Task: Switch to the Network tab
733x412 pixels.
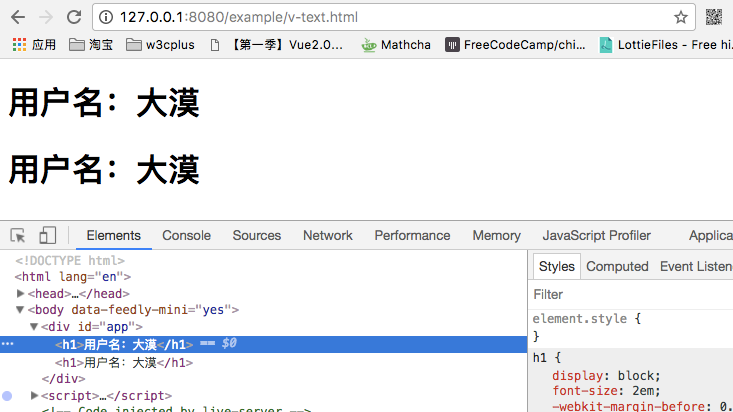Action: [328, 235]
